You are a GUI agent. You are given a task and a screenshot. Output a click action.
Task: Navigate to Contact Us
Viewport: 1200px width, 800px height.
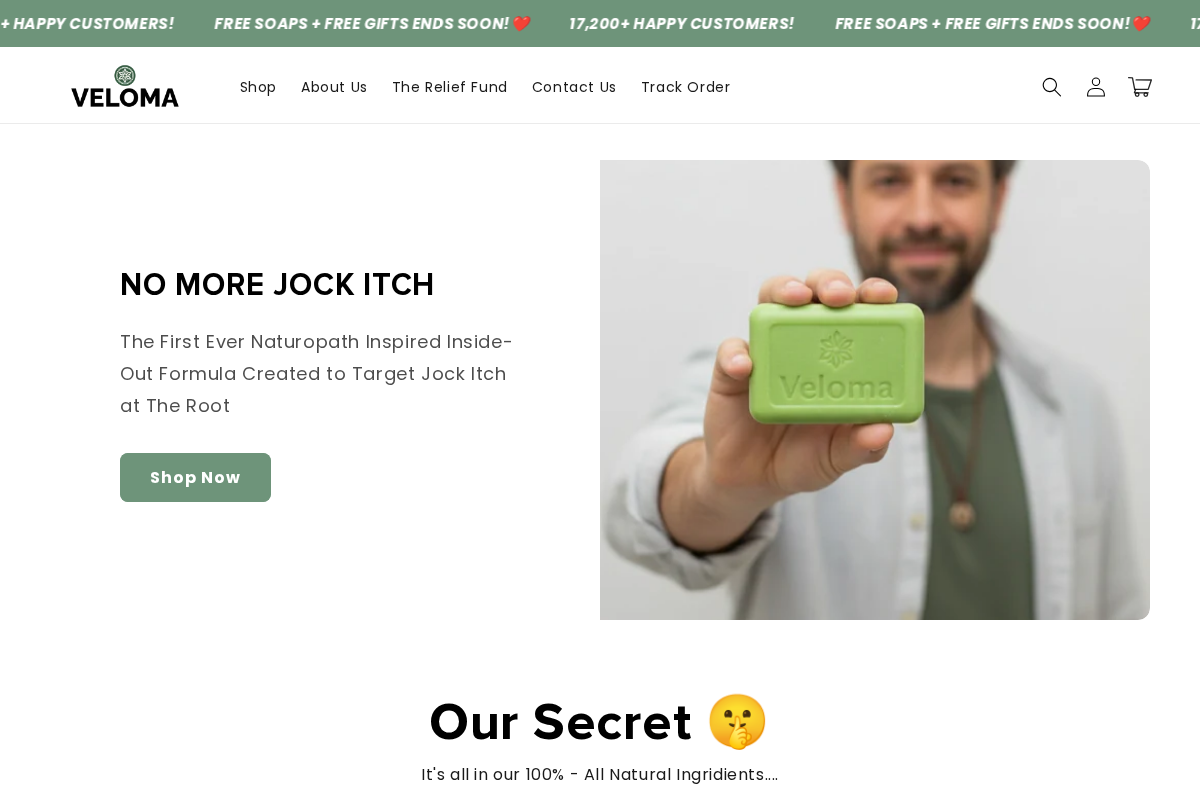tap(574, 87)
